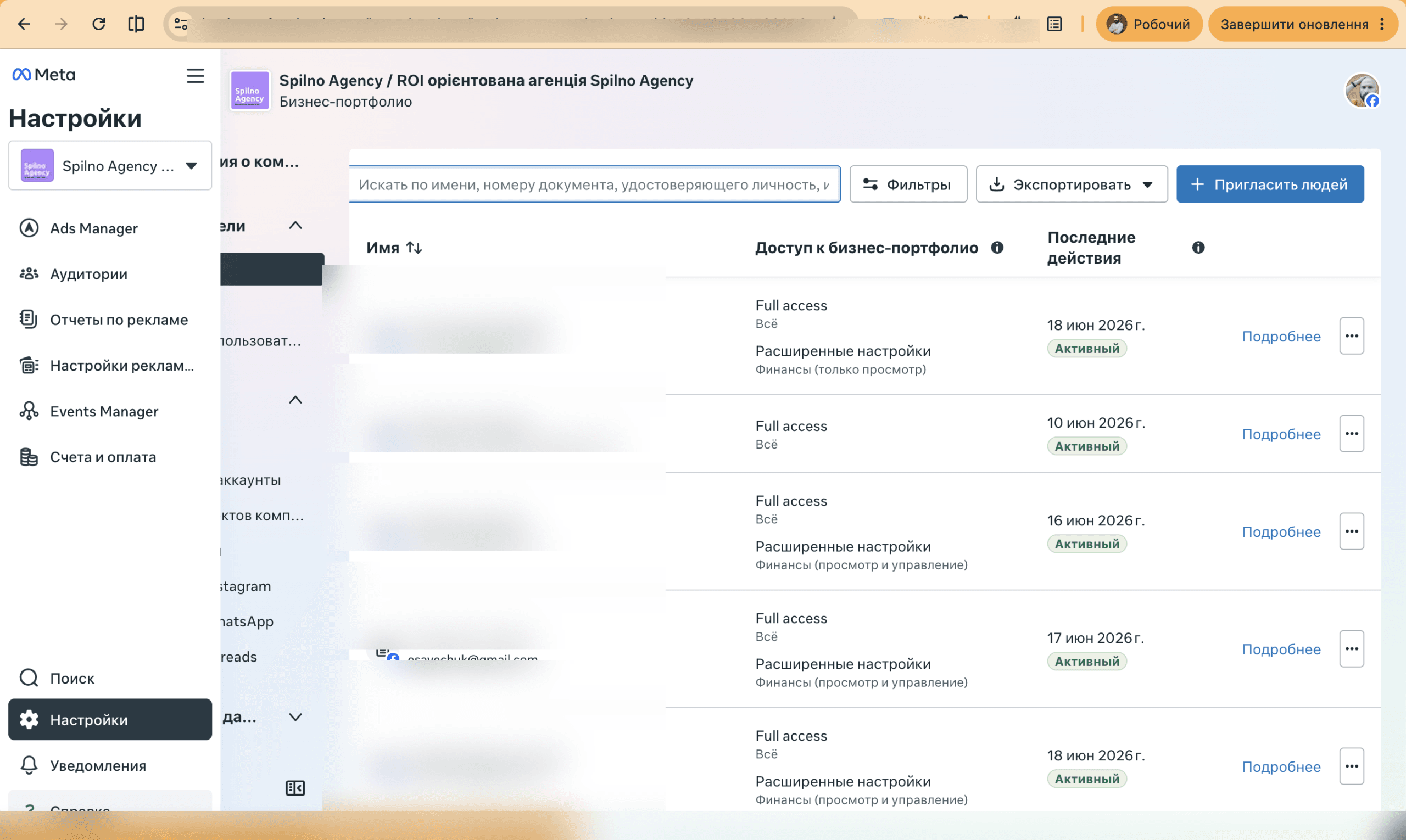Open more options for the 16 июн row
Screen dimensions: 1406x840
click(1352, 531)
